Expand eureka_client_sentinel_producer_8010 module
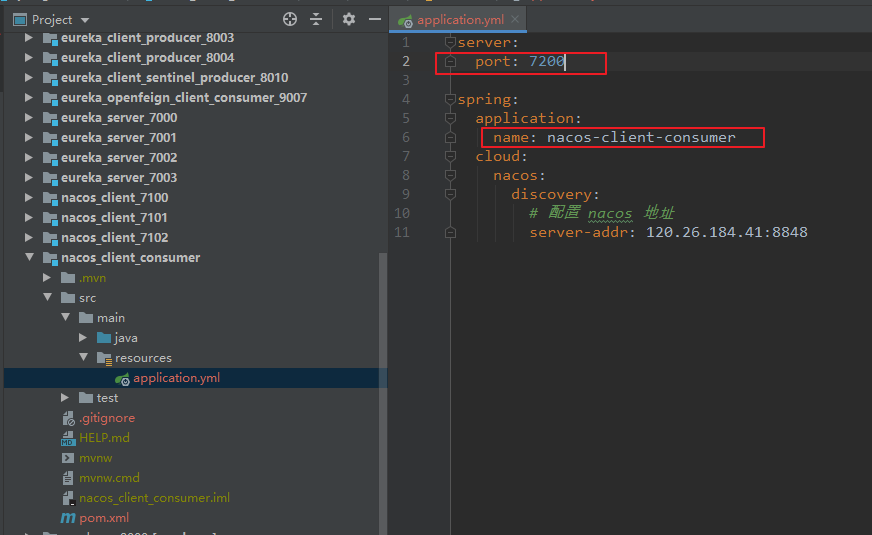 pyautogui.click(x=28, y=78)
